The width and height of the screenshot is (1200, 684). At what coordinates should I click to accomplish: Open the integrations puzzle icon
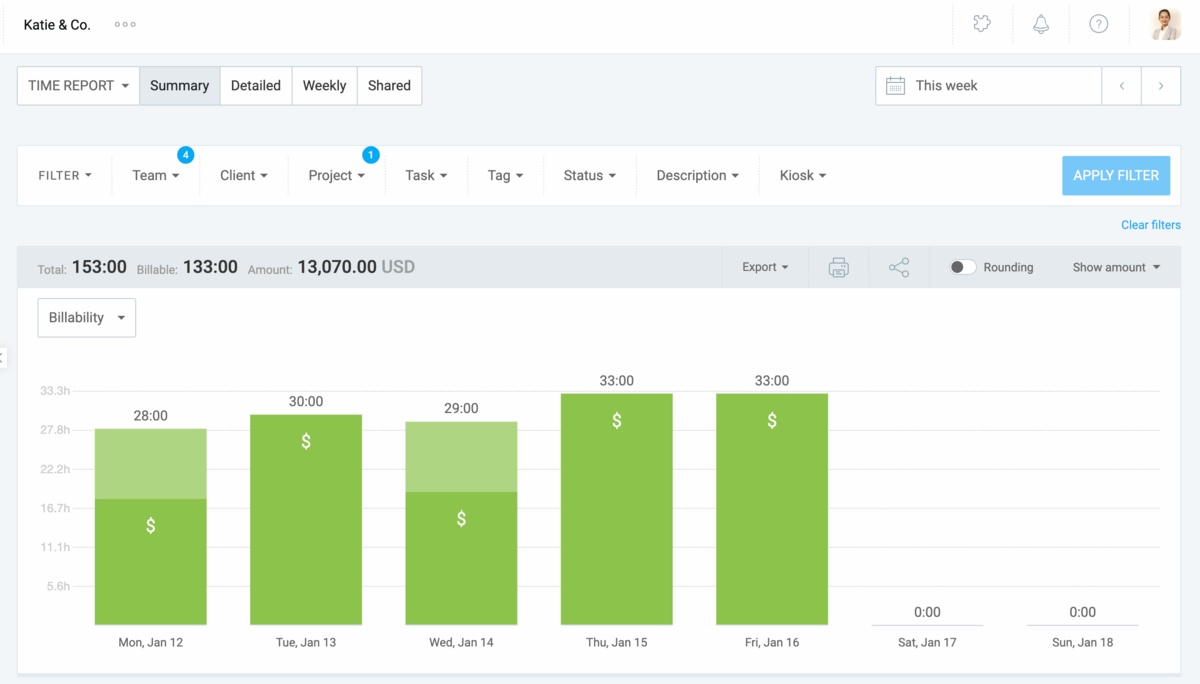click(x=981, y=23)
